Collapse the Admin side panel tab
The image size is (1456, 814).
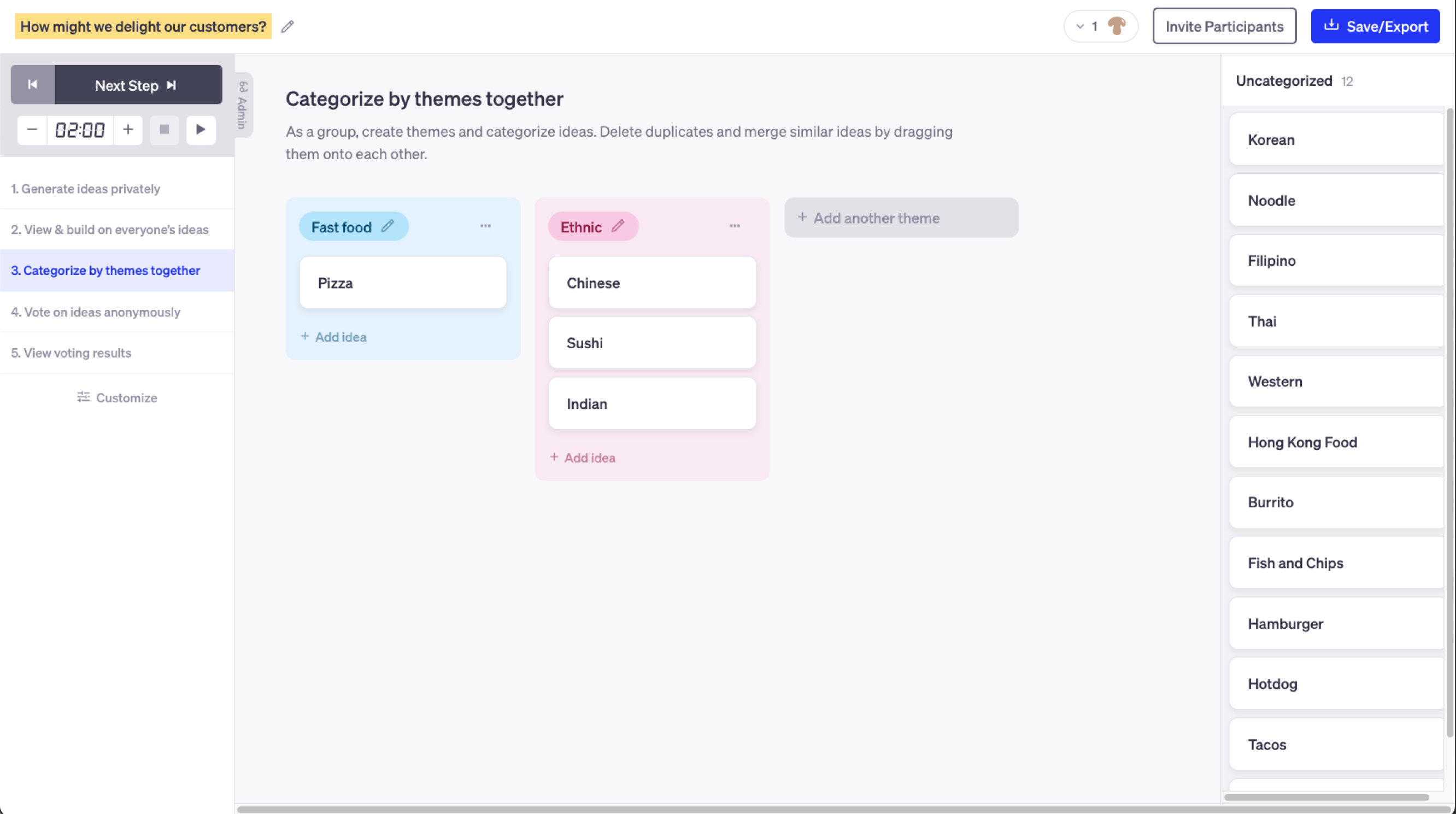point(244,104)
